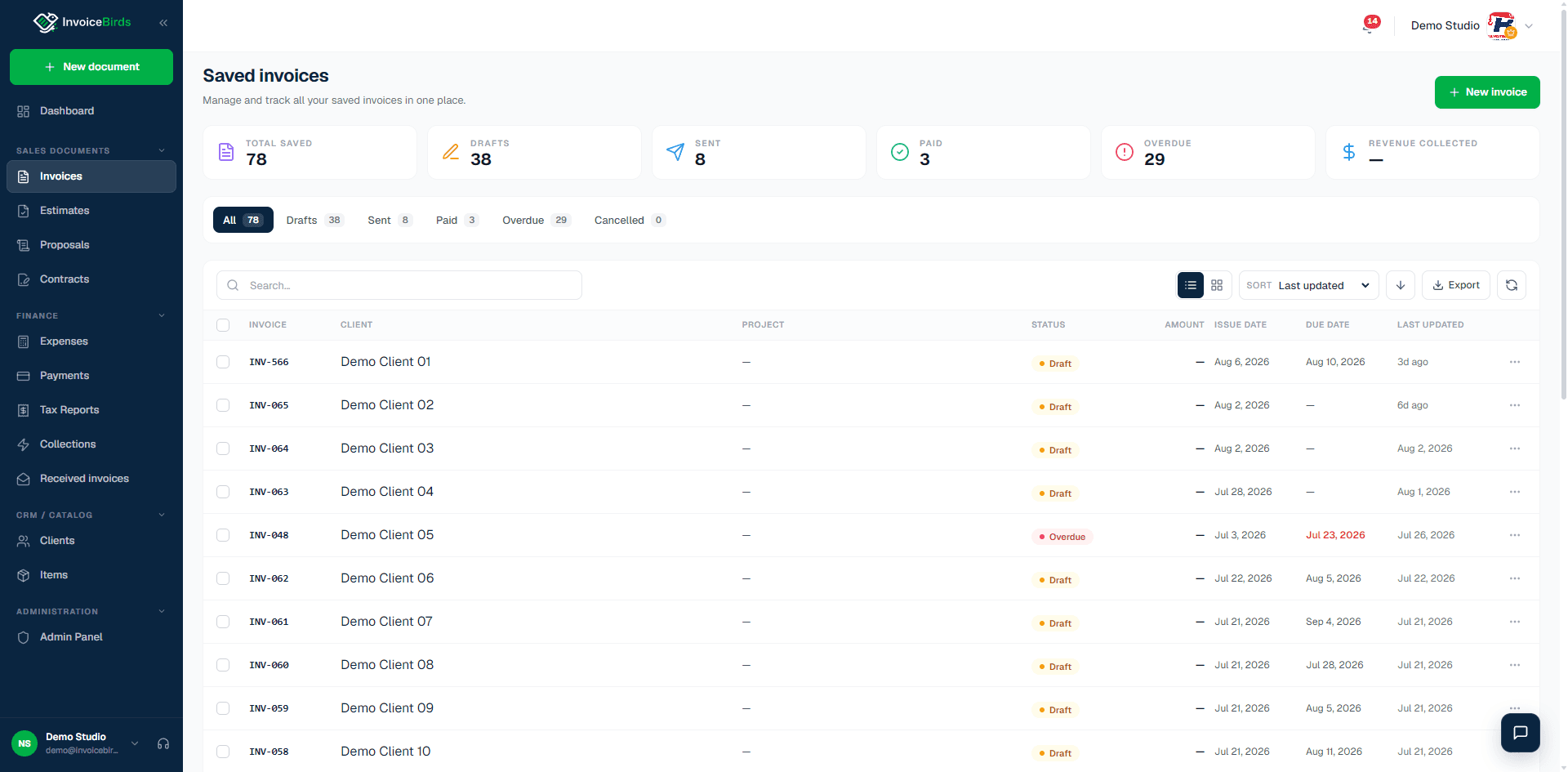Open Admin Panel in sidebar

coord(91,637)
